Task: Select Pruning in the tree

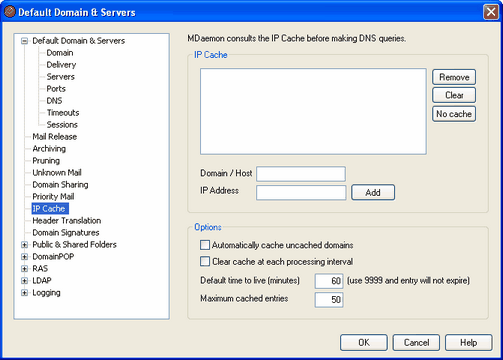Action: [x=46, y=161]
